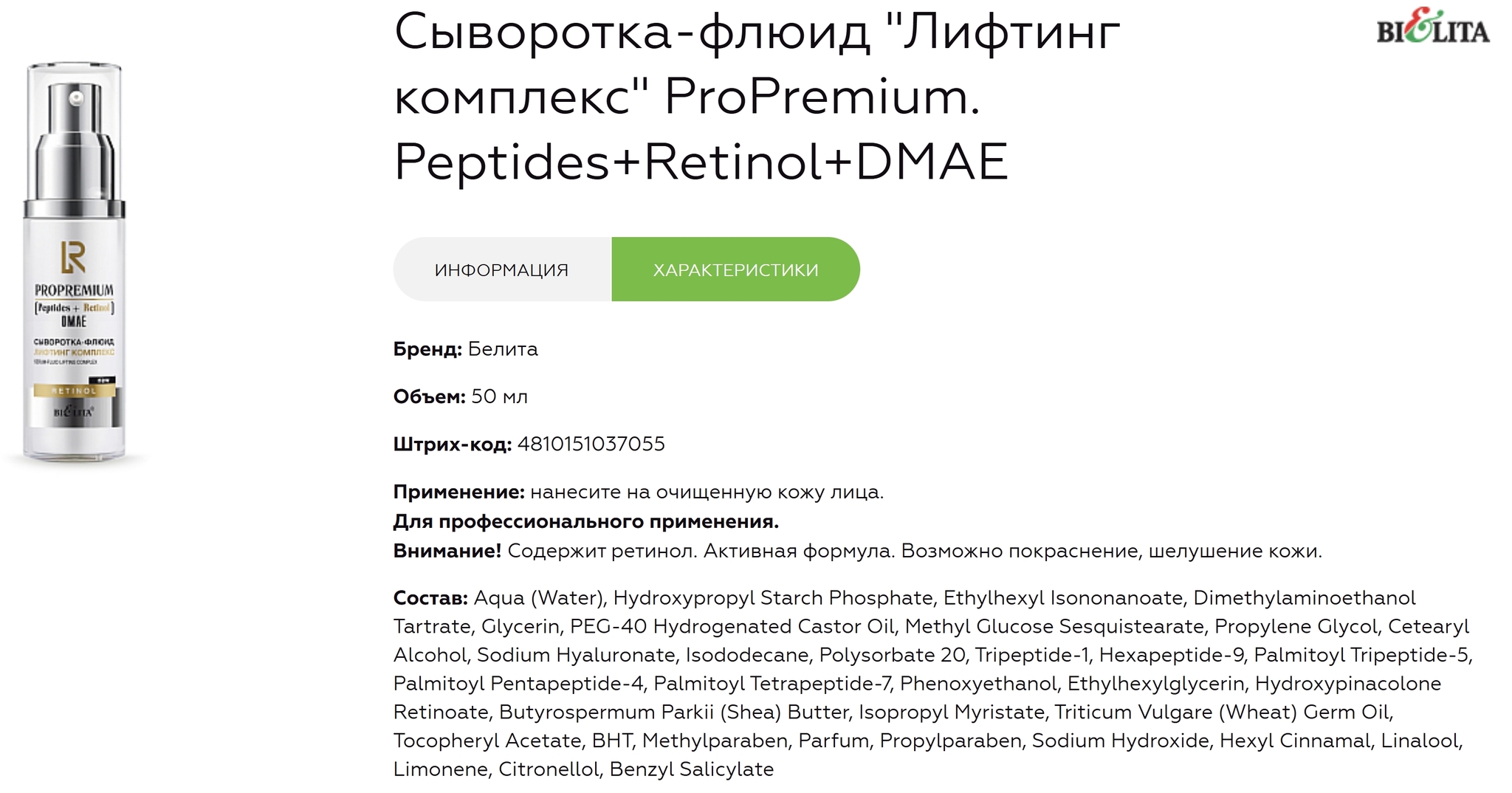Viewport: 1512px width, 793px height.
Task: Click the serum bottle product image
Action: pyautogui.click(x=75, y=263)
